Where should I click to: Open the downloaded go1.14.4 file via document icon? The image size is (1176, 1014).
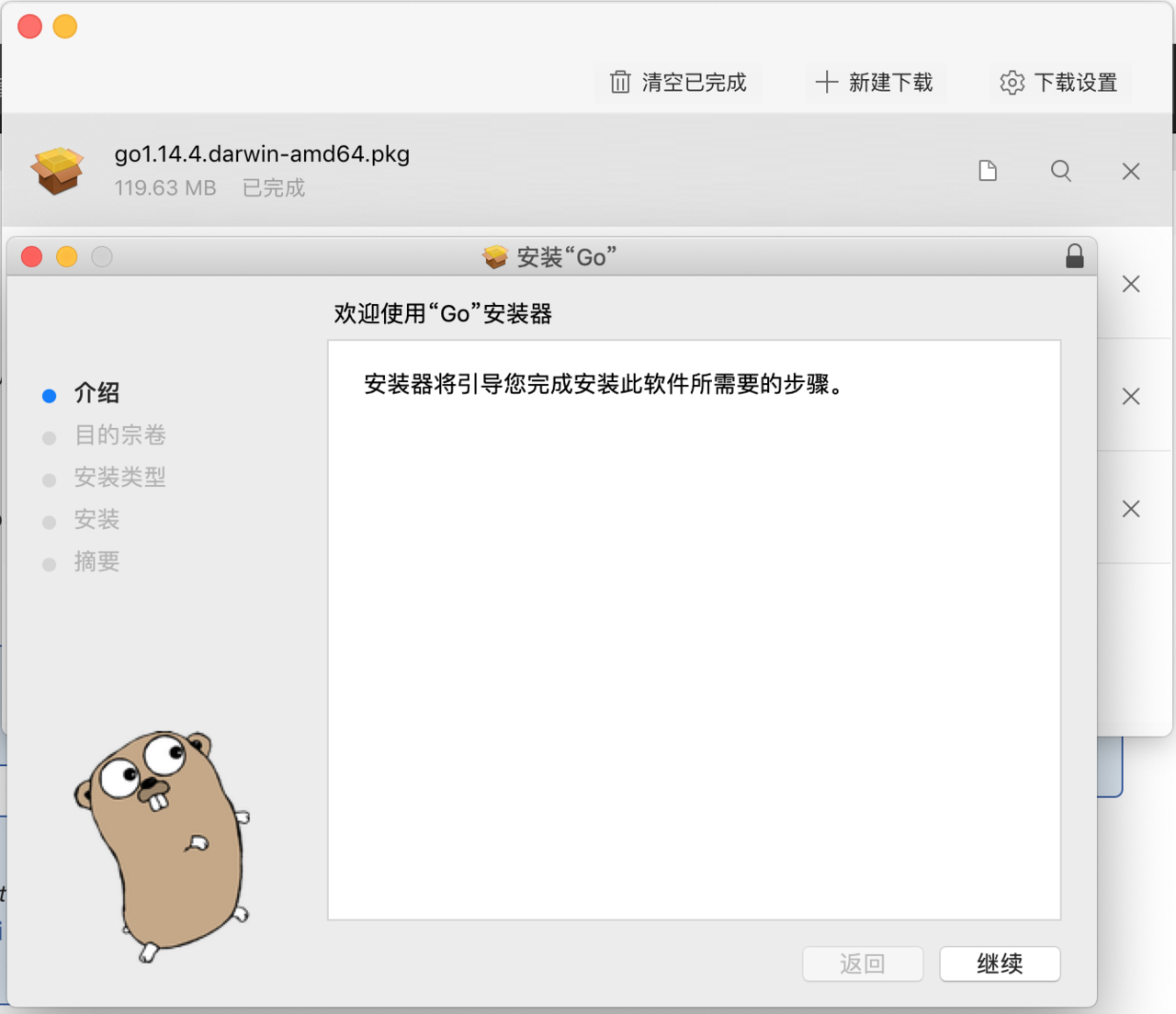pos(988,171)
